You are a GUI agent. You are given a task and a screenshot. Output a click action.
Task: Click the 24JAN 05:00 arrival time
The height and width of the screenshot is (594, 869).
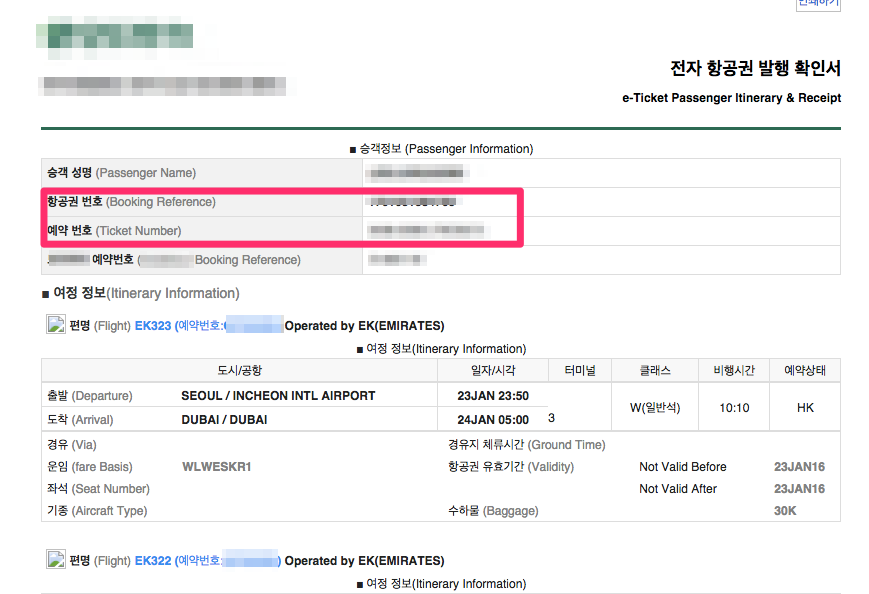click(x=493, y=420)
